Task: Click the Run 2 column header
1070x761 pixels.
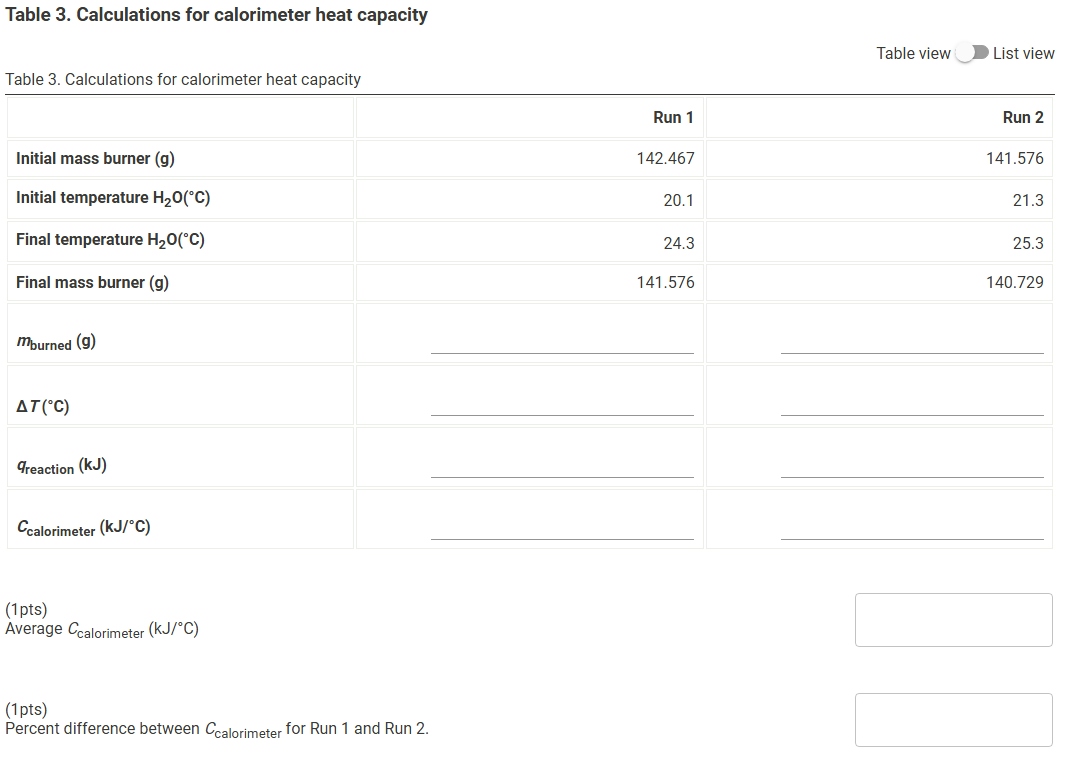Action: [x=1023, y=117]
